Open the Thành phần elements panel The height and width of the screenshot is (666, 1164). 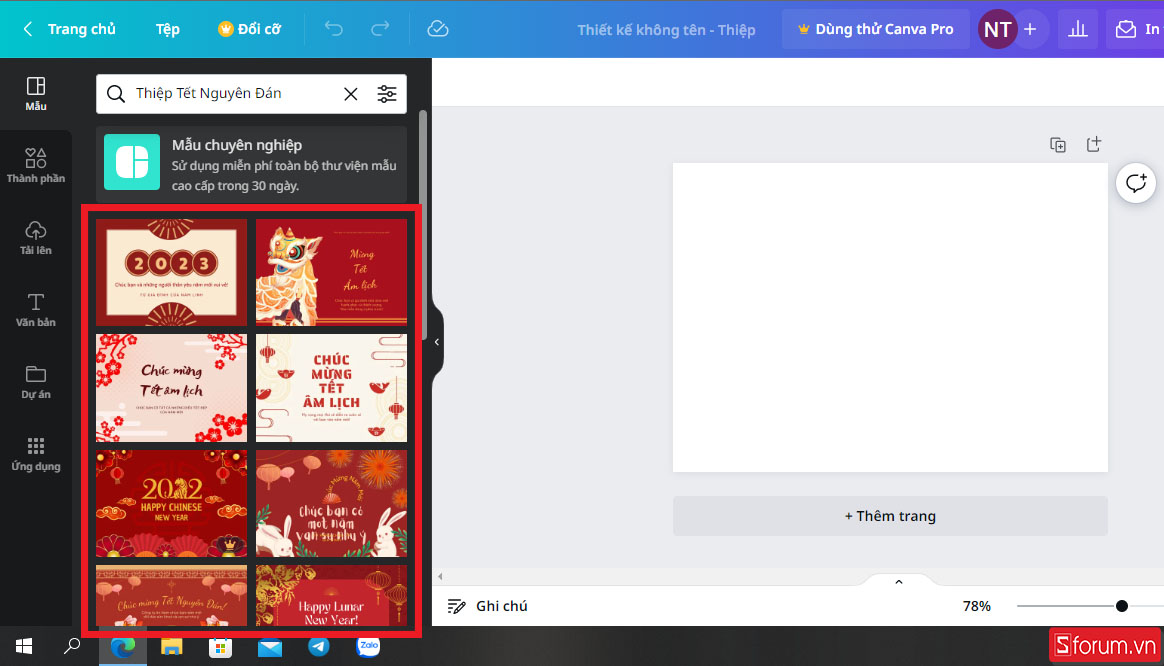tap(36, 166)
